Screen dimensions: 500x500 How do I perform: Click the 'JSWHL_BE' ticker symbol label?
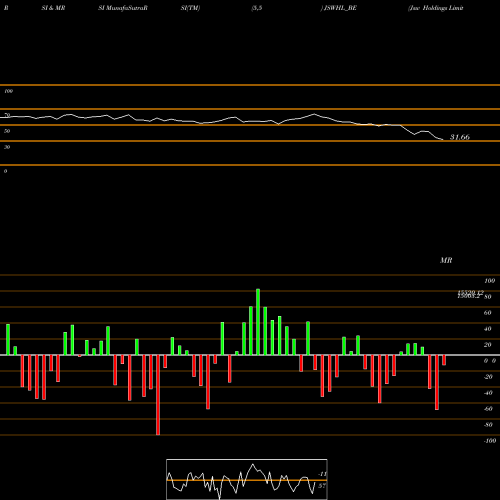coord(340,8)
